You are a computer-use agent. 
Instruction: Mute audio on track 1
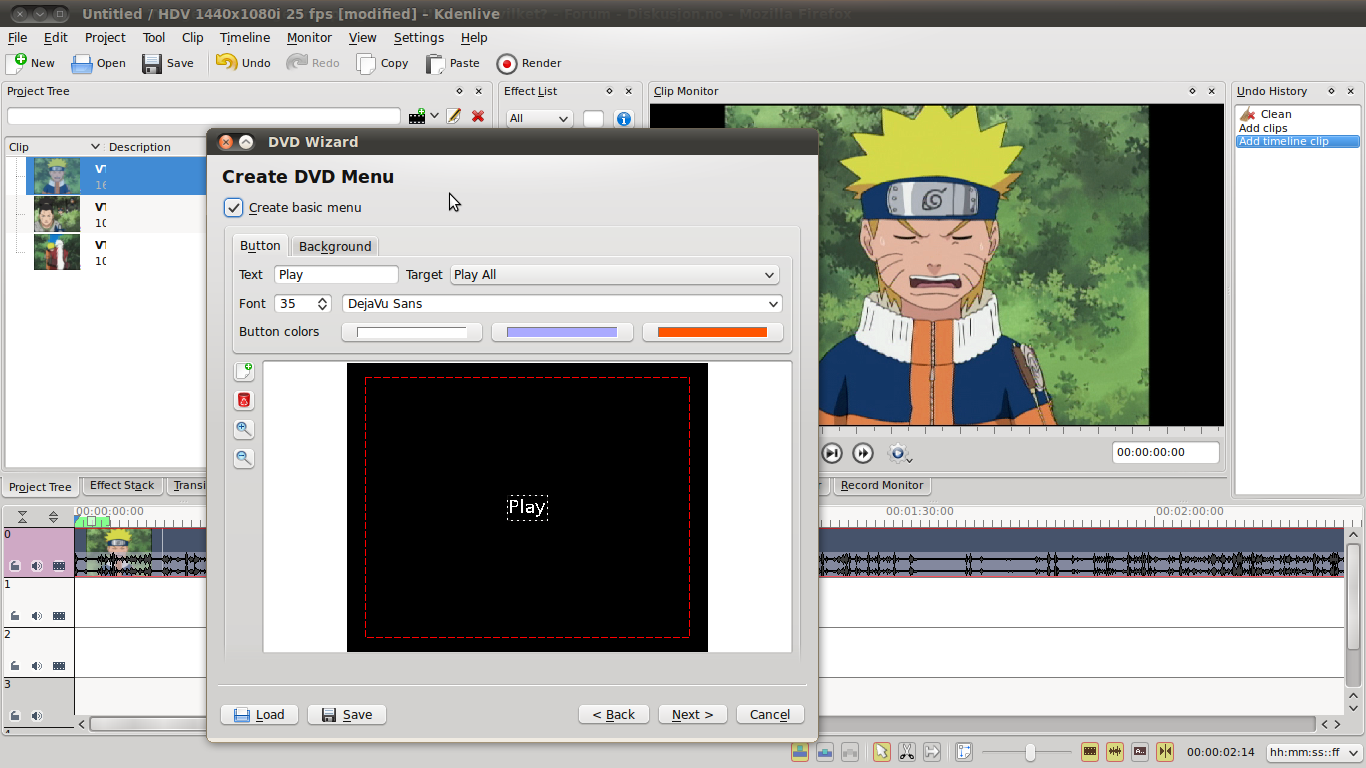[37, 616]
